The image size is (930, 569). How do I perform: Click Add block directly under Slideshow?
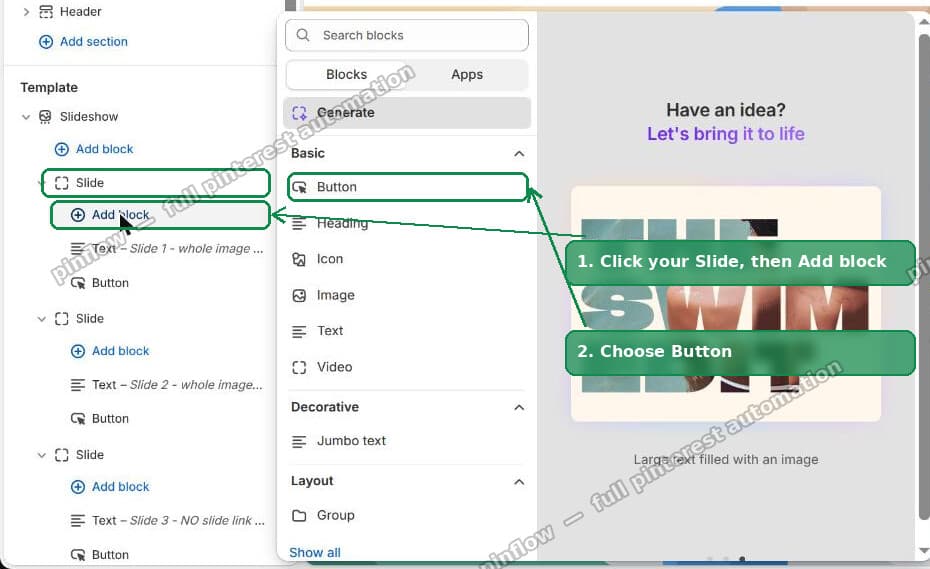click(x=104, y=149)
